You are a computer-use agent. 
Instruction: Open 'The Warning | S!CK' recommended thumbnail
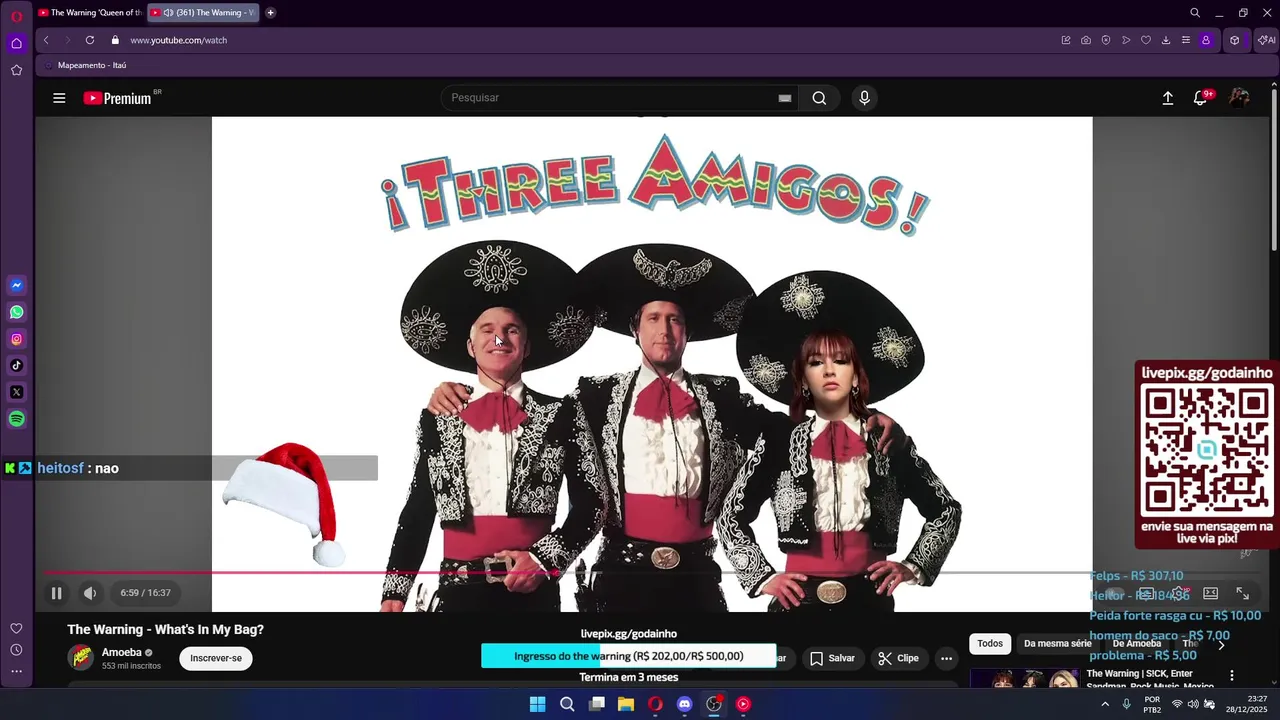tap(1024, 678)
